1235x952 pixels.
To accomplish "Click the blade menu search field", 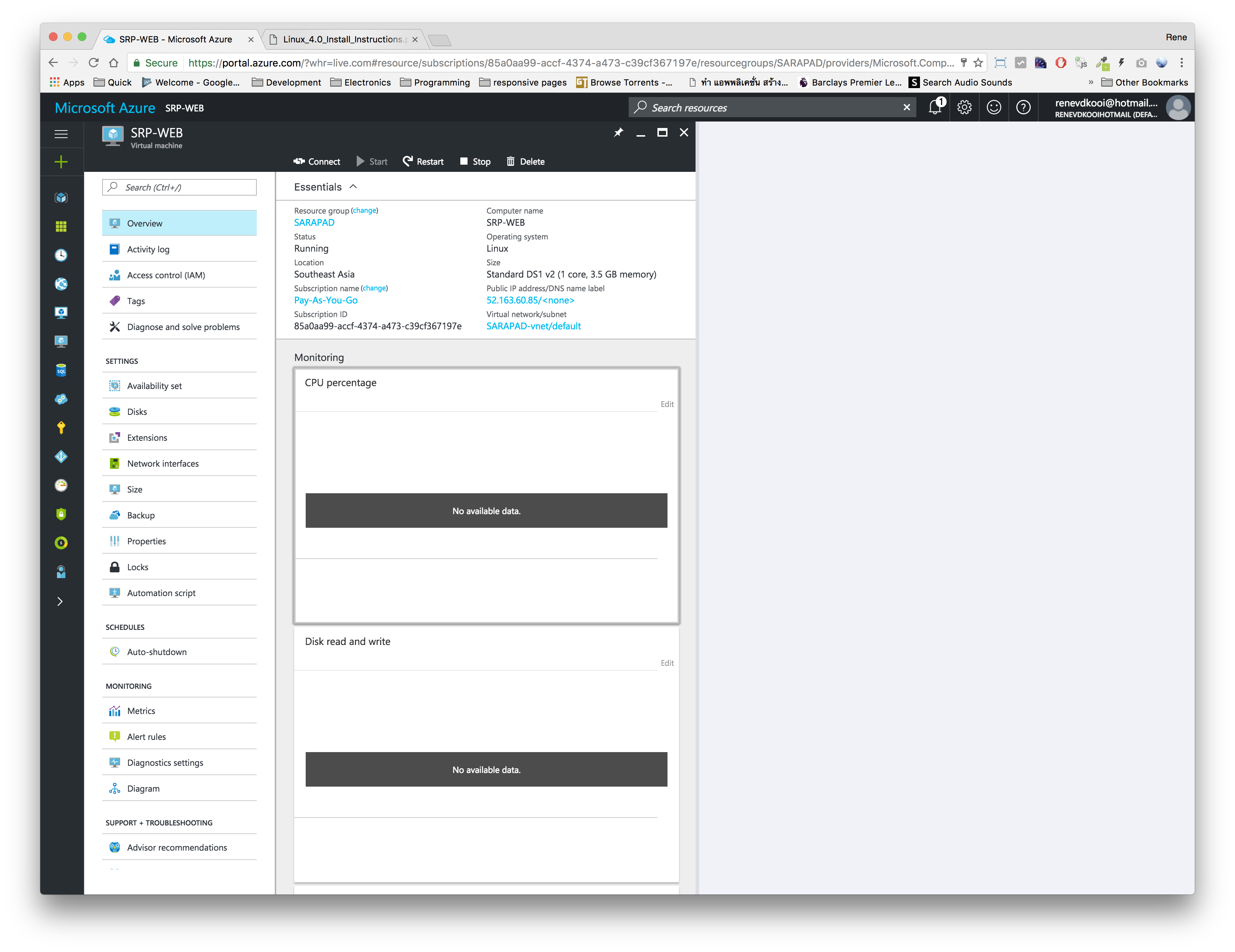I will tap(179, 188).
